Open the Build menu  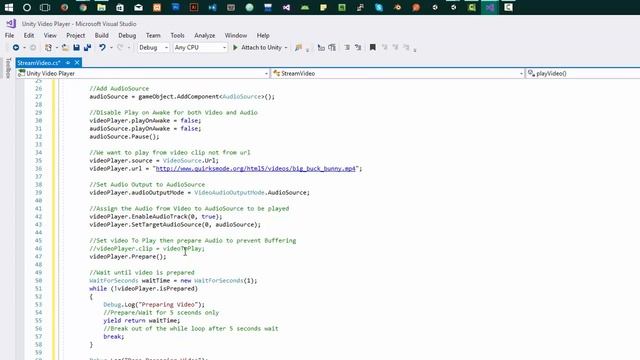coord(102,36)
